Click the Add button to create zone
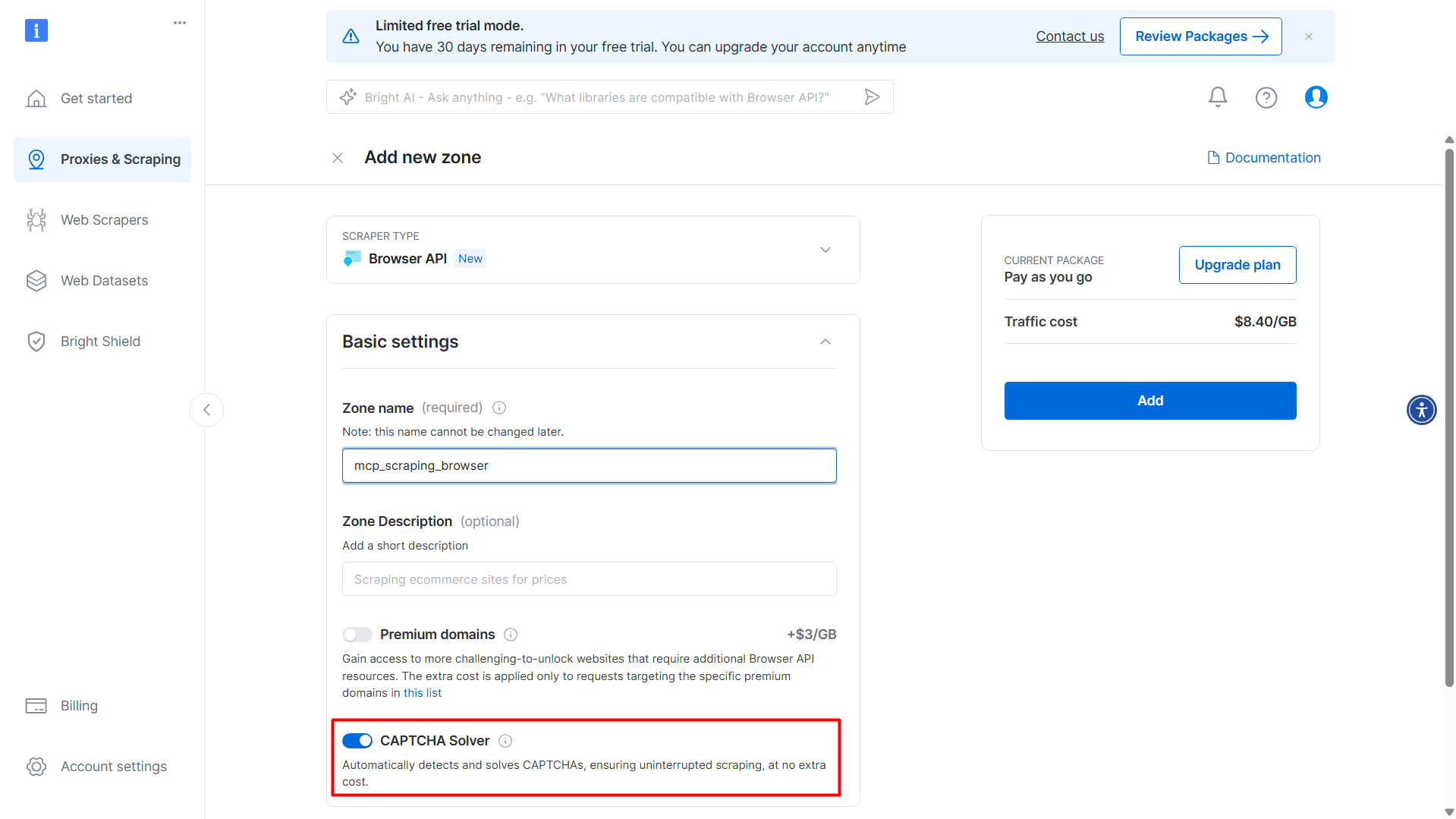This screenshot has height=819, width=1456. tap(1149, 400)
